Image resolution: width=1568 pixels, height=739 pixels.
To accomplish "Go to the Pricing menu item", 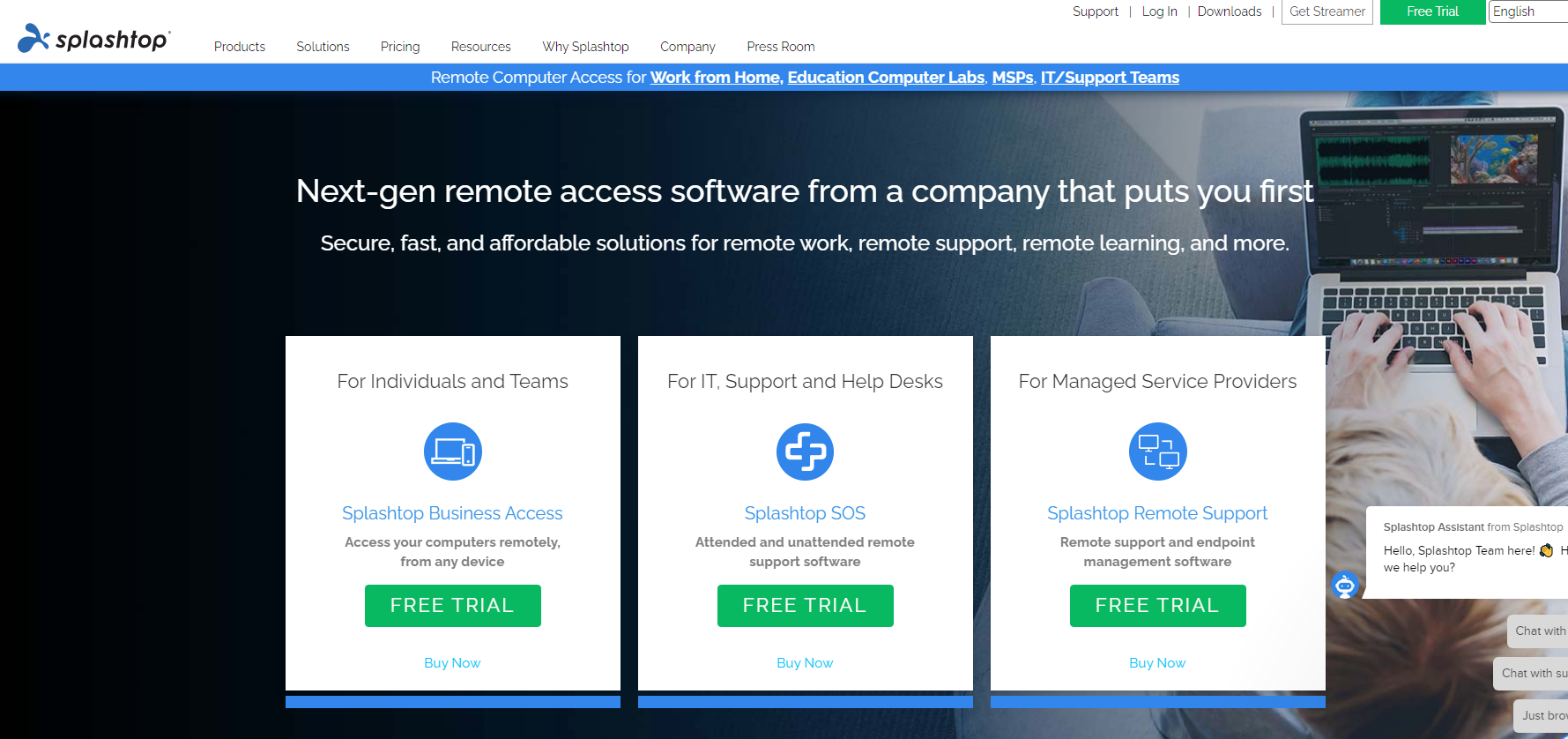I will click(x=400, y=47).
